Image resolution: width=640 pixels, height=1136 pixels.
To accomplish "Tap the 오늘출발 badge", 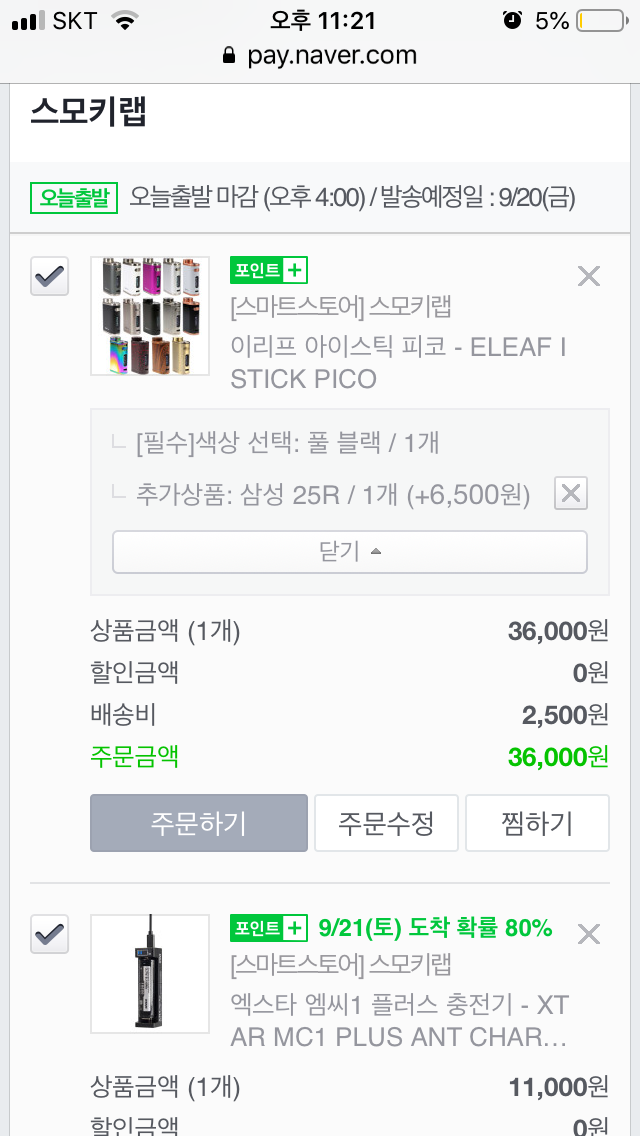I will [x=75, y=197].
